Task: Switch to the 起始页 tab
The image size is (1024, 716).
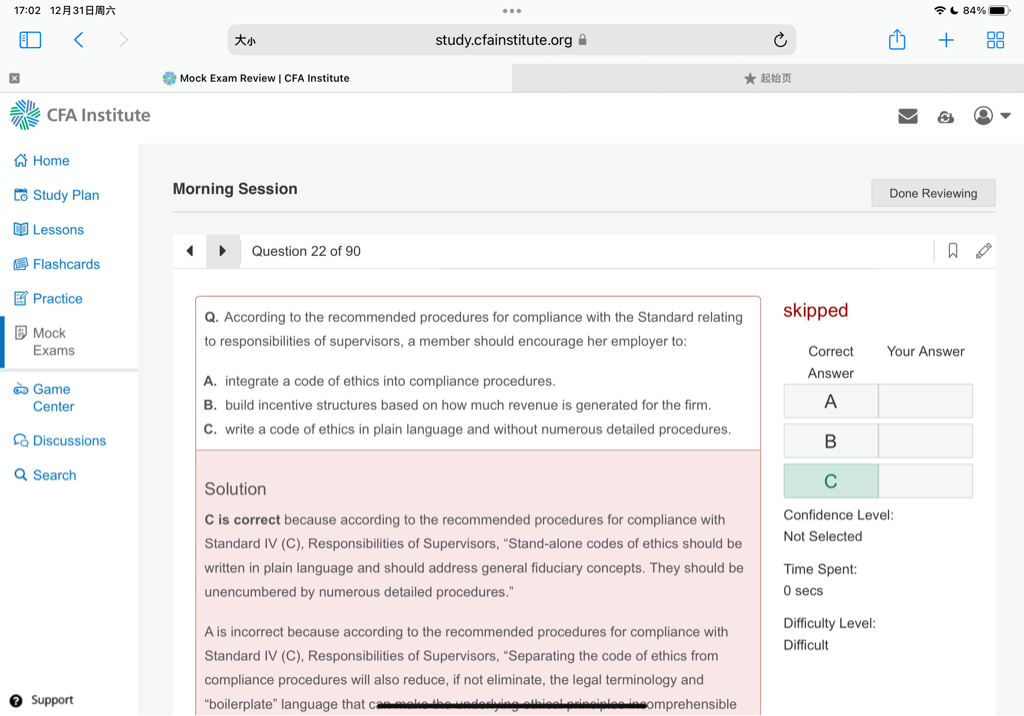Action: pyautogui.click(x=767, y=78)
